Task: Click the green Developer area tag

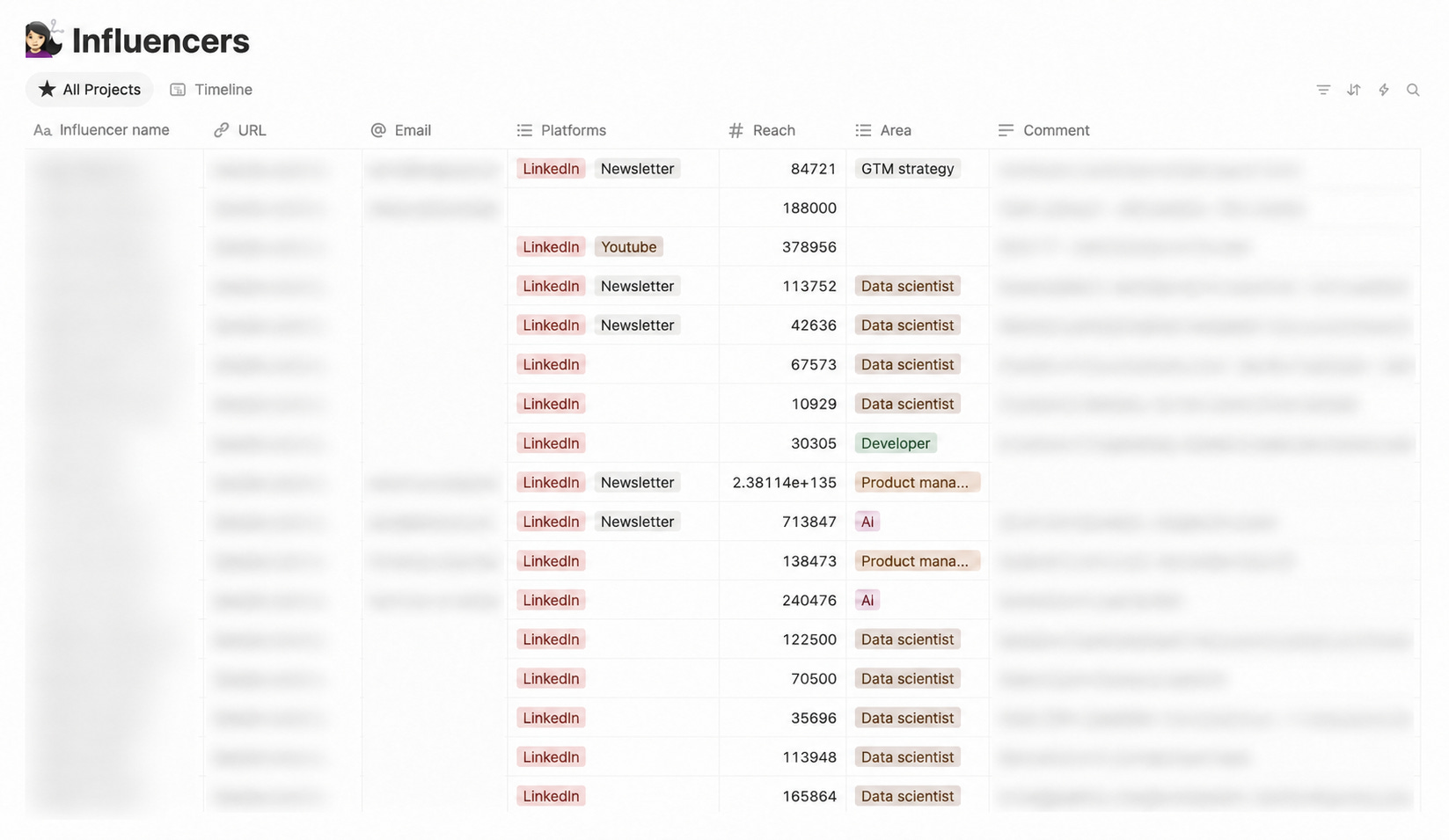Action: click(x=896, y=443)
